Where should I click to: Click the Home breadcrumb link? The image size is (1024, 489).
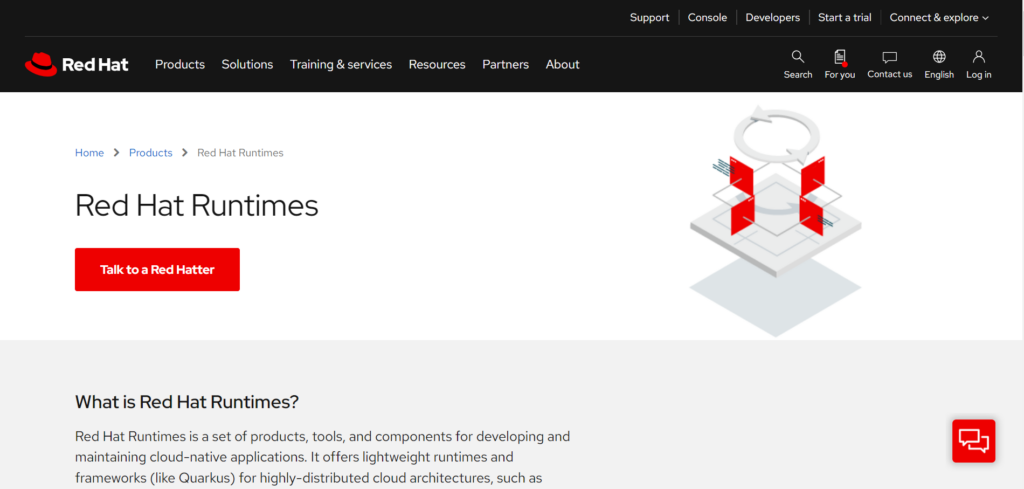tap(89, 153)
